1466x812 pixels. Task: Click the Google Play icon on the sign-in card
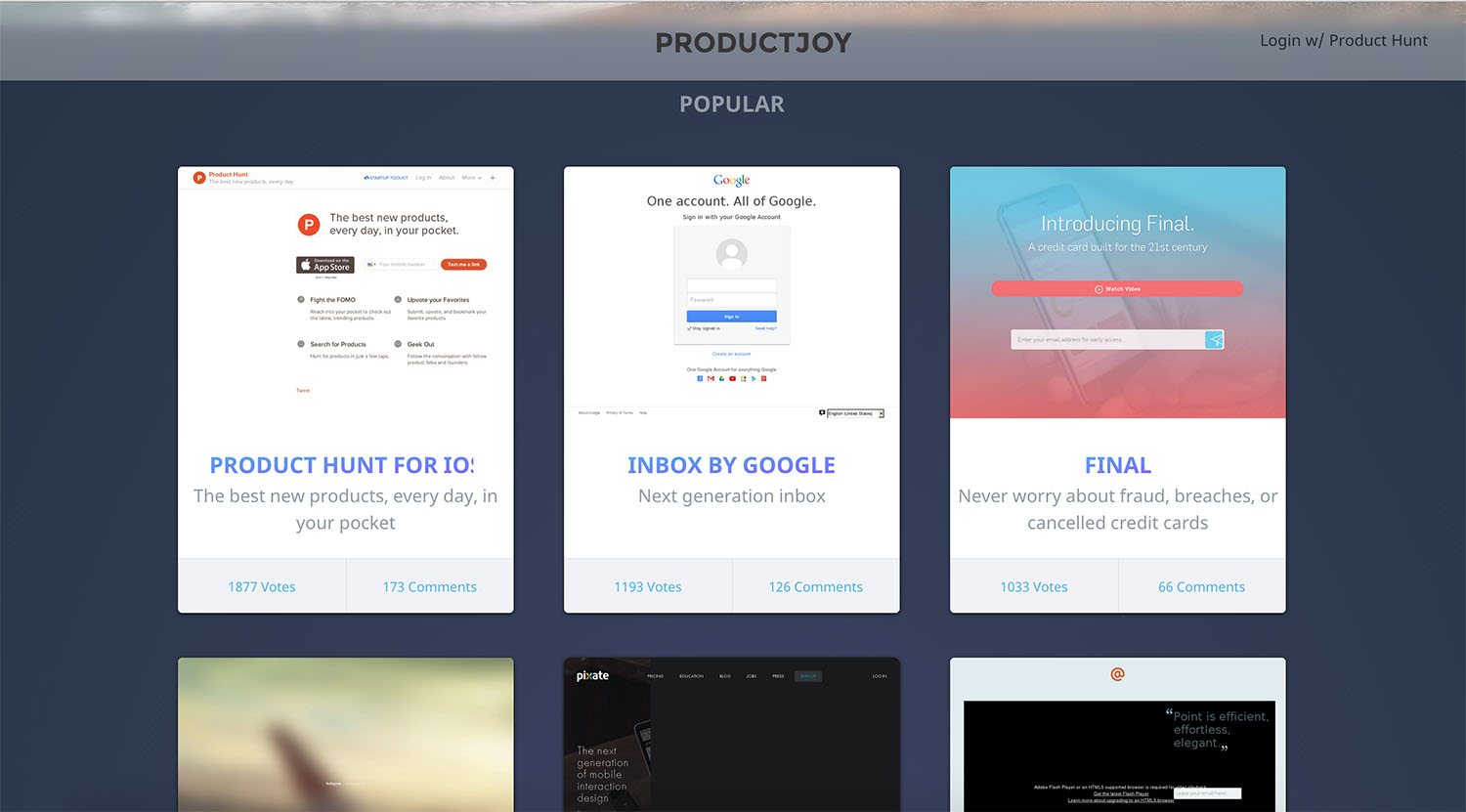tap(754, 378)
